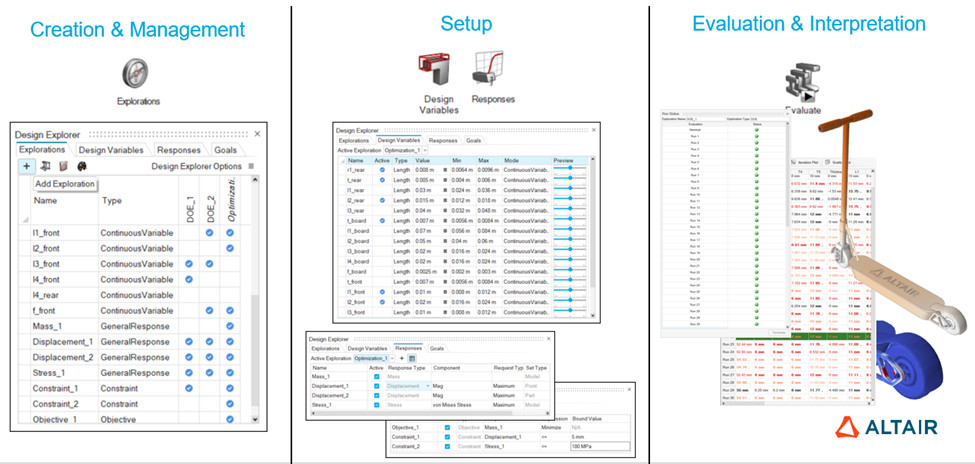Close the left Design Explorer panel
The image size is (975, 464).
[257, 132]
